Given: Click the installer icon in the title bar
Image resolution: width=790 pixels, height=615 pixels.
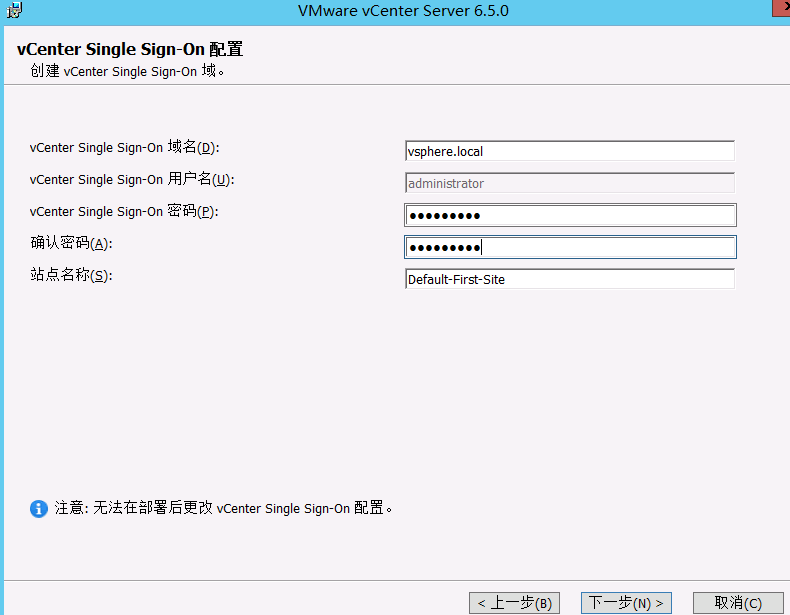Looking at the screenshot, I should (x=15, y=10).
